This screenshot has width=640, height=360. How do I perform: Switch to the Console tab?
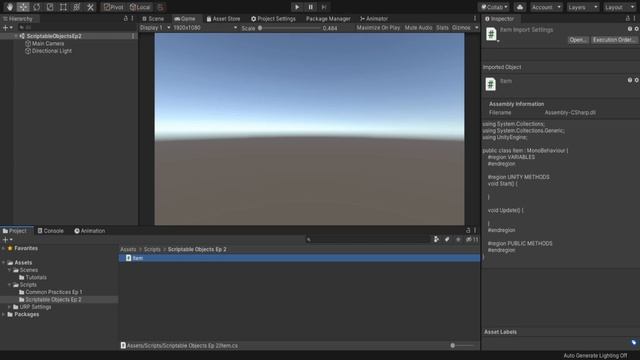click(x=51, y=231)
